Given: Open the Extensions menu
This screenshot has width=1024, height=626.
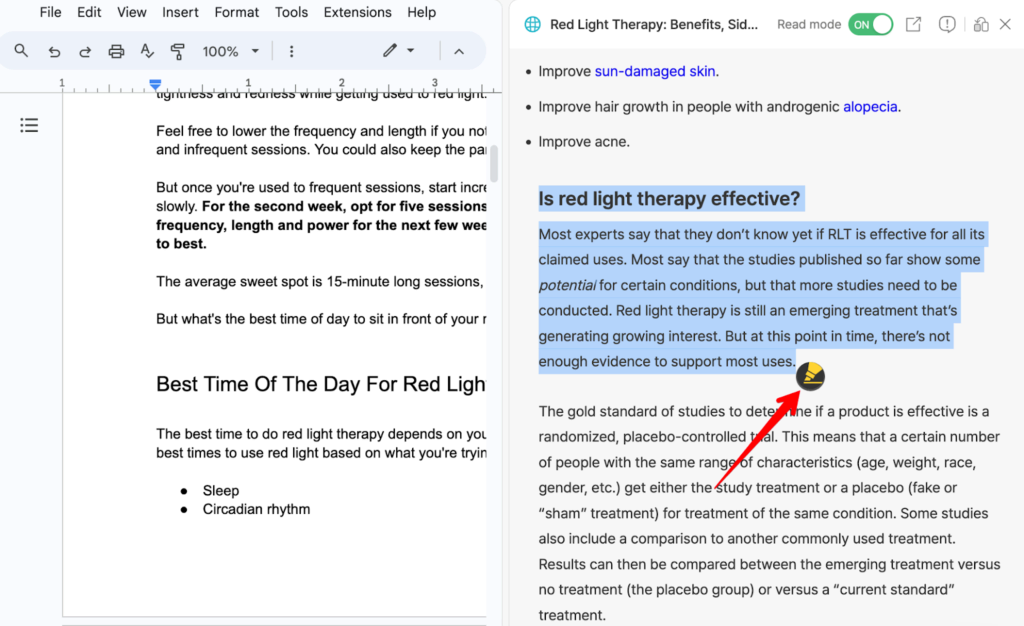Looking at the screenshot, I should tap(357, 12).
